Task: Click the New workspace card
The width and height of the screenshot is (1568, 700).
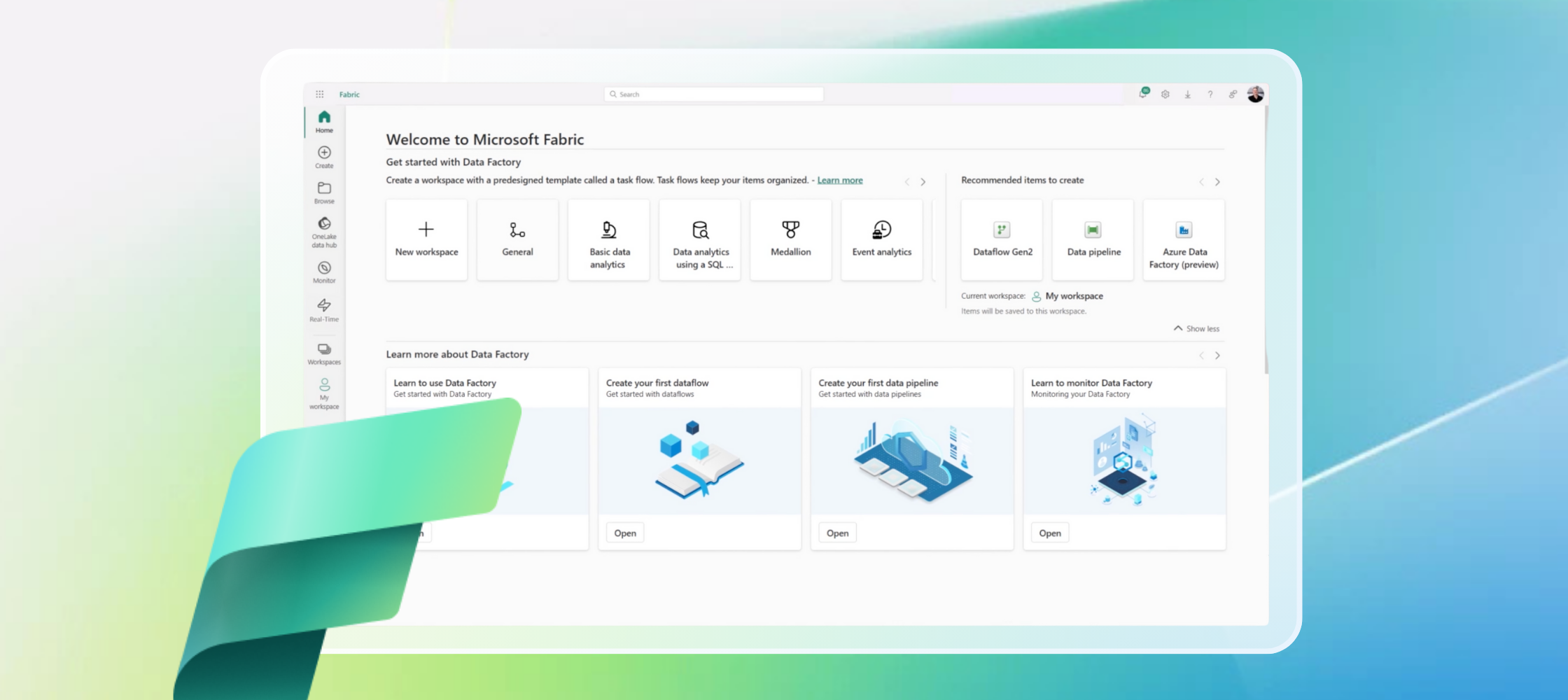Action: [x=426, y=240]
